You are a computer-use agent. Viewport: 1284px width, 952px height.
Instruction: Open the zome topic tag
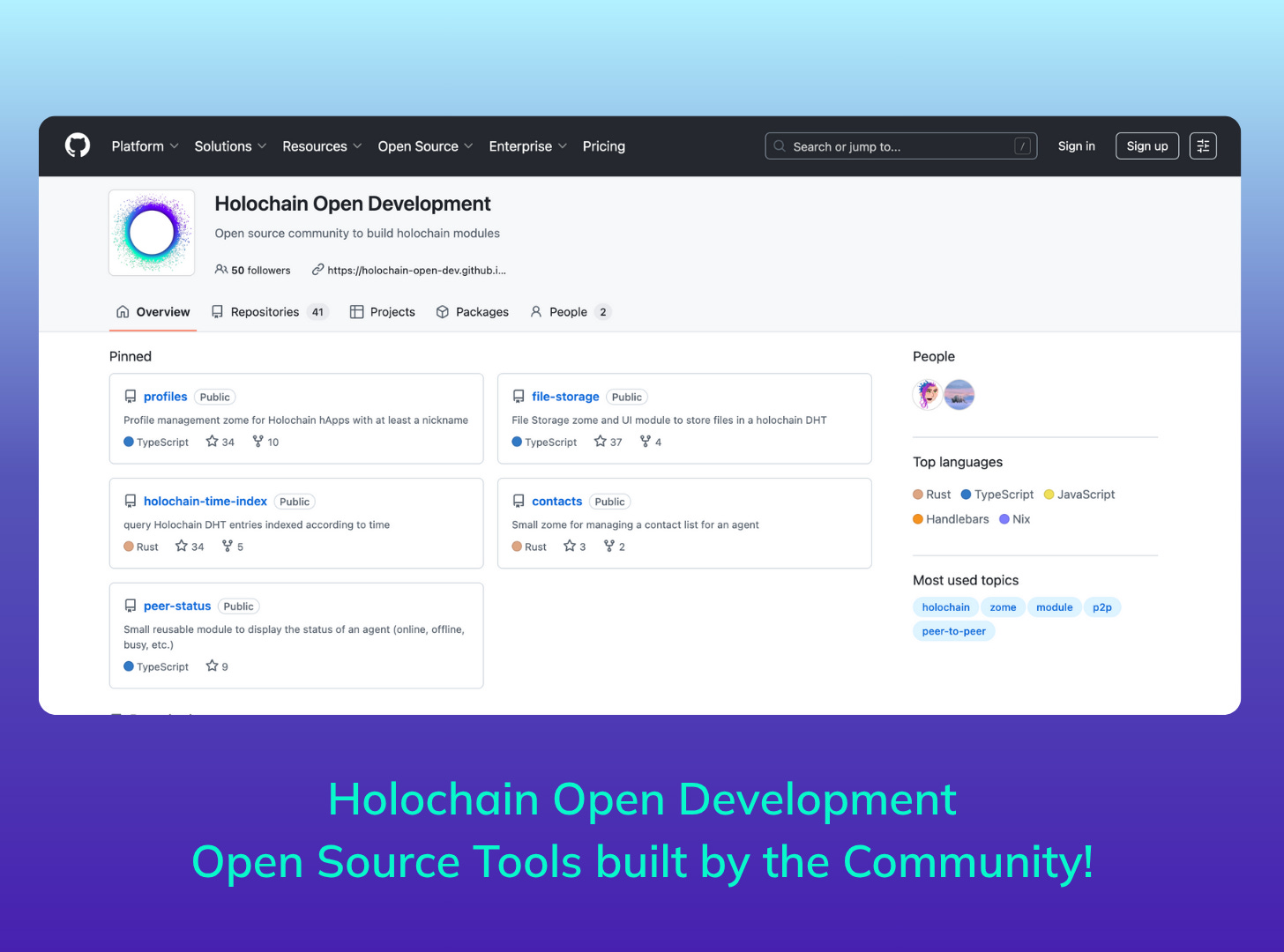1003,607
